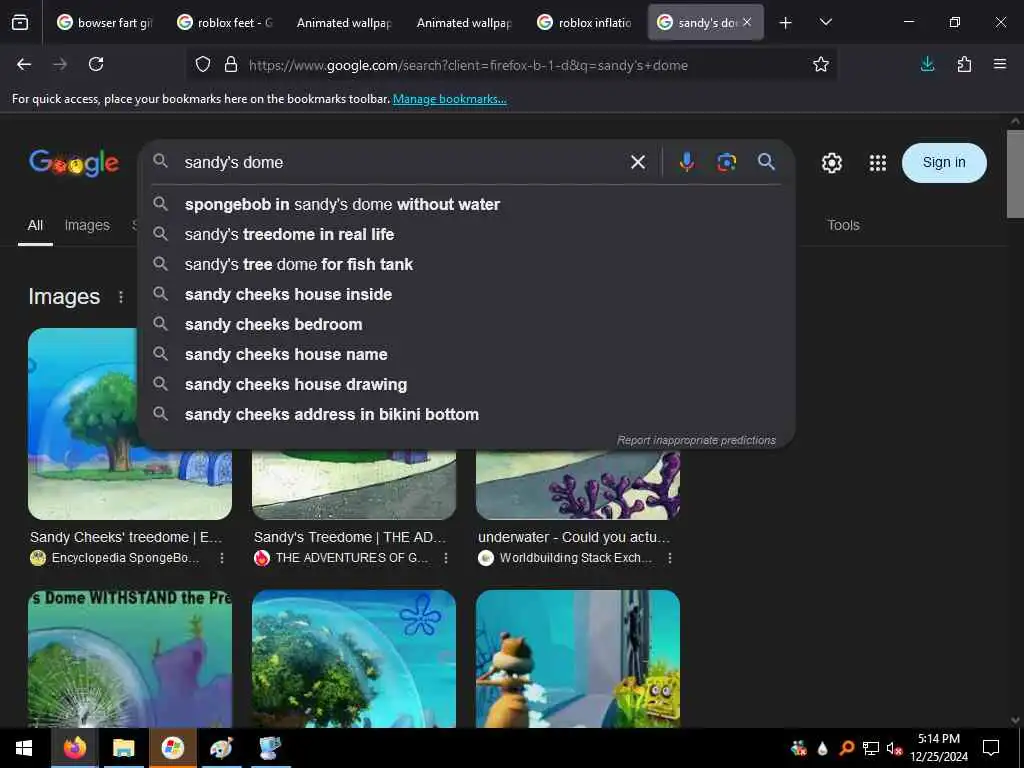Open Google quick settings gear
This screenshot has width=1024, height=768.
[831, 163]
